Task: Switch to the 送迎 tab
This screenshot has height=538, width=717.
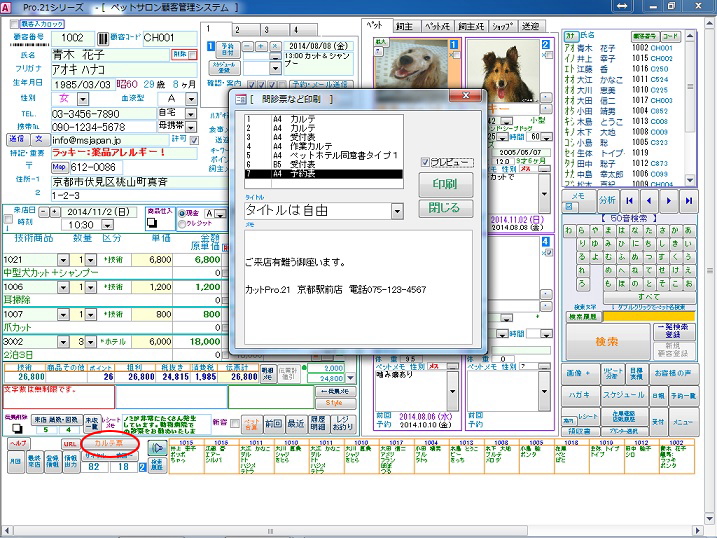Action: [530, 27]
